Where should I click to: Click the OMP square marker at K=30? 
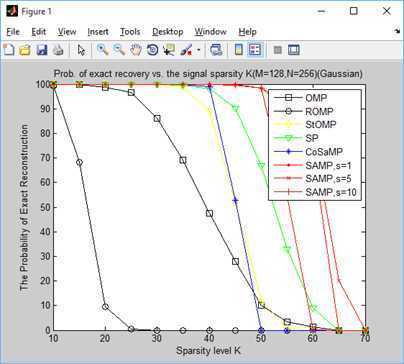tap(157, 118)
